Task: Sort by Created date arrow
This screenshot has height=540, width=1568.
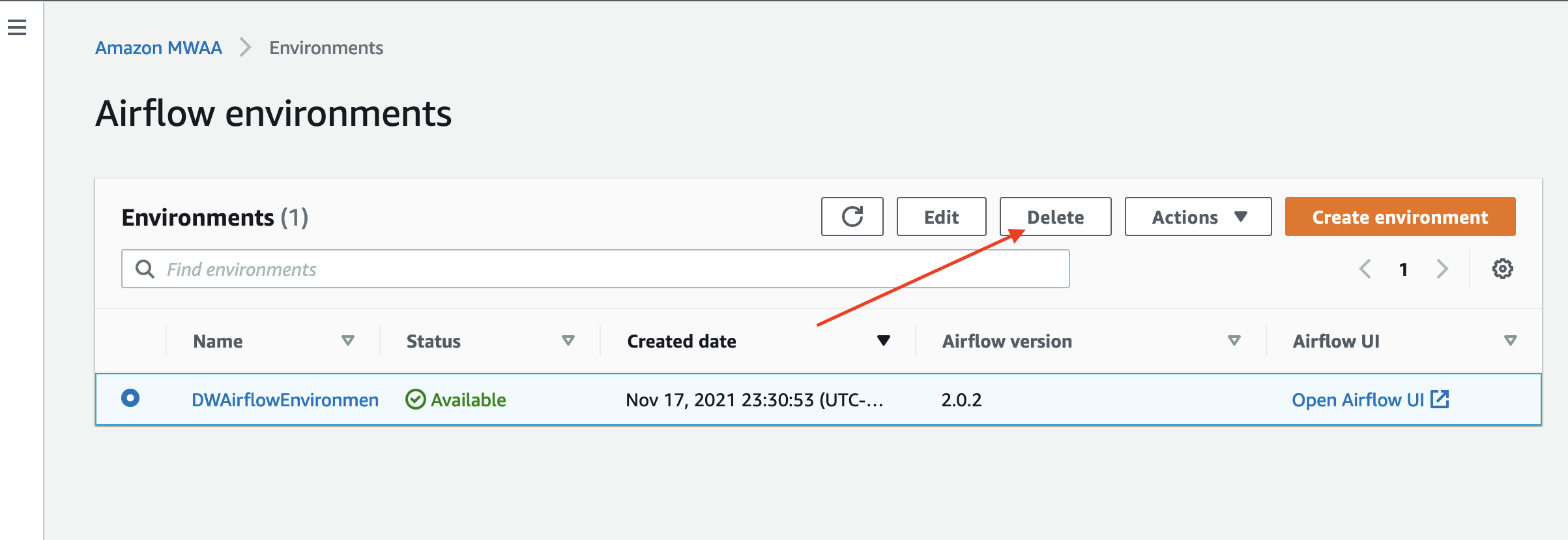Action: click(884, 340)
